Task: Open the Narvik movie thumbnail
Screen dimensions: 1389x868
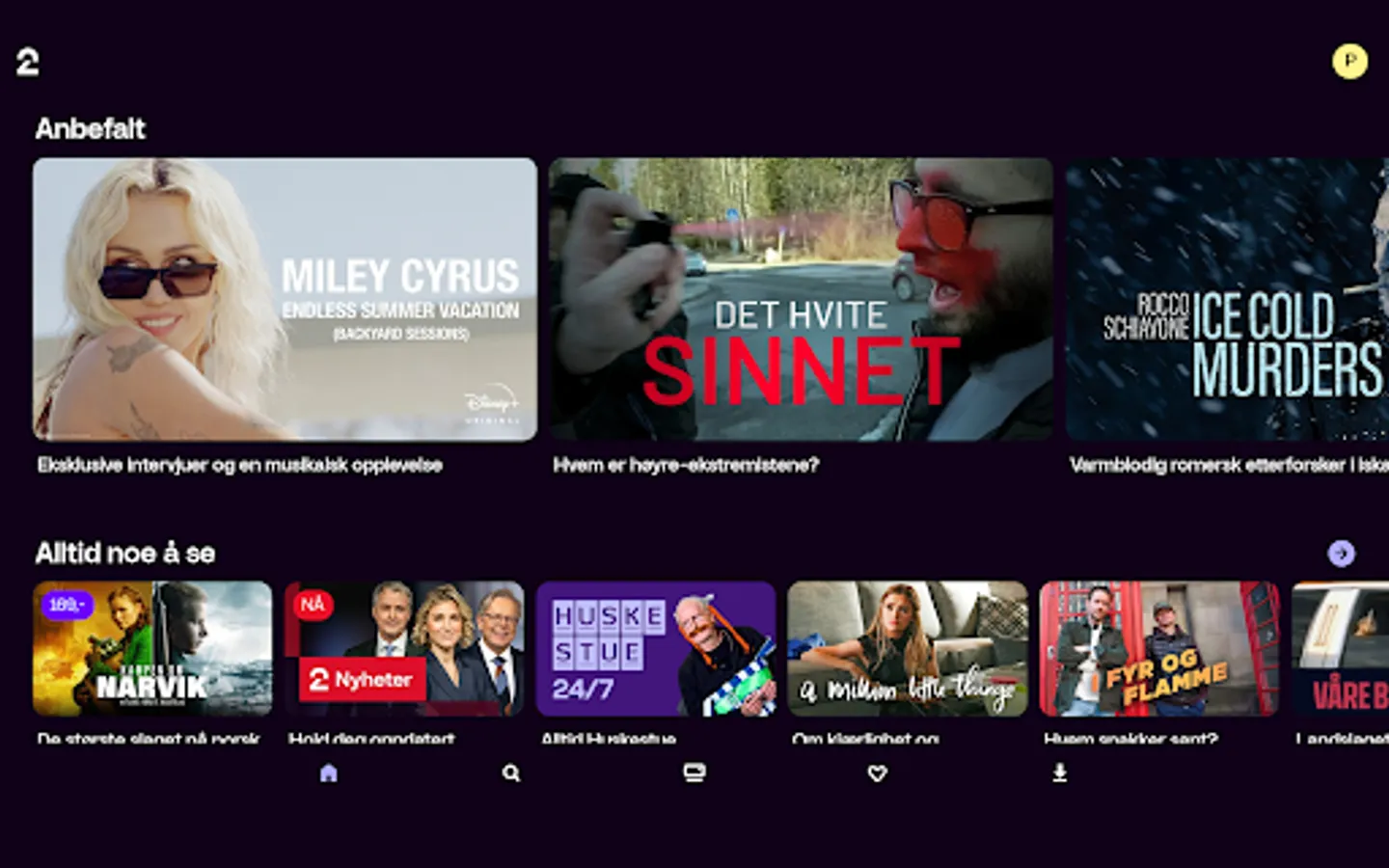Action: coord(152,648)
